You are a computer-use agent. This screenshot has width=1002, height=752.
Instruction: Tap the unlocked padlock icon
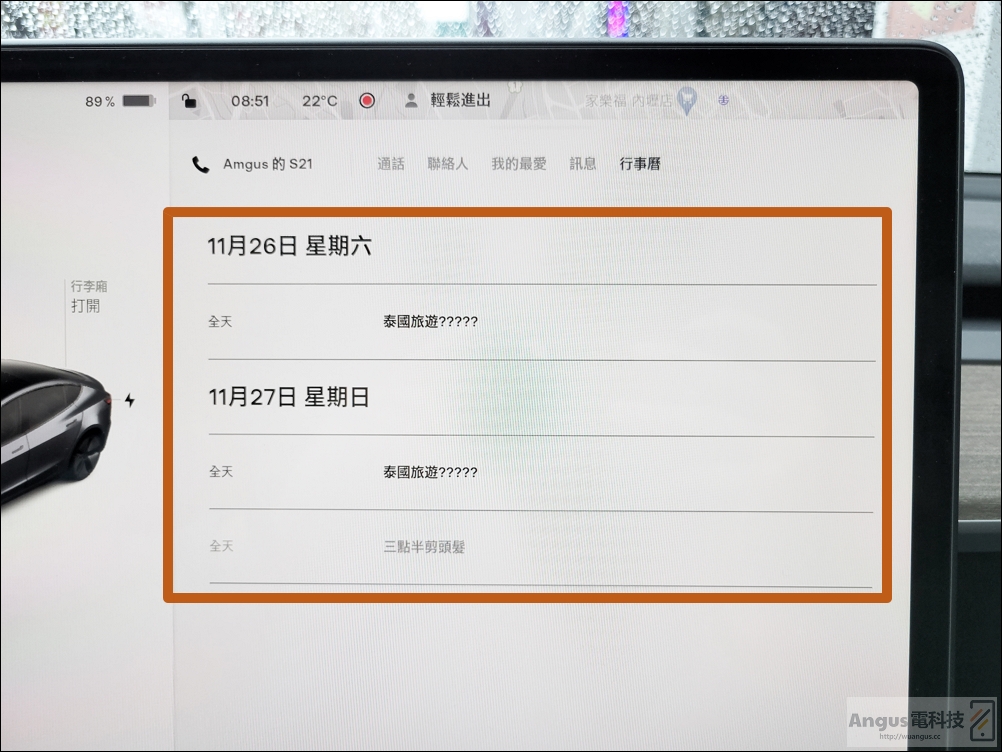point(189,100)
